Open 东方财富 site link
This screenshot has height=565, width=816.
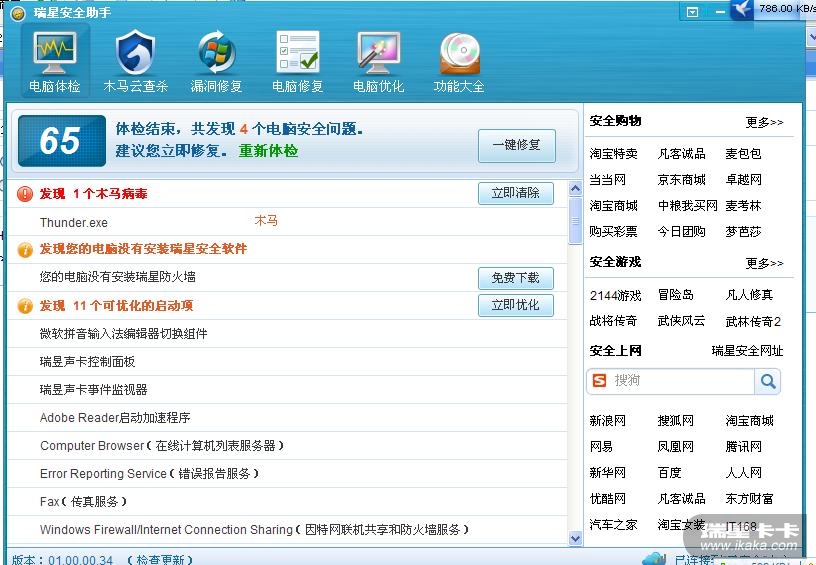click(x=749, y=499)
